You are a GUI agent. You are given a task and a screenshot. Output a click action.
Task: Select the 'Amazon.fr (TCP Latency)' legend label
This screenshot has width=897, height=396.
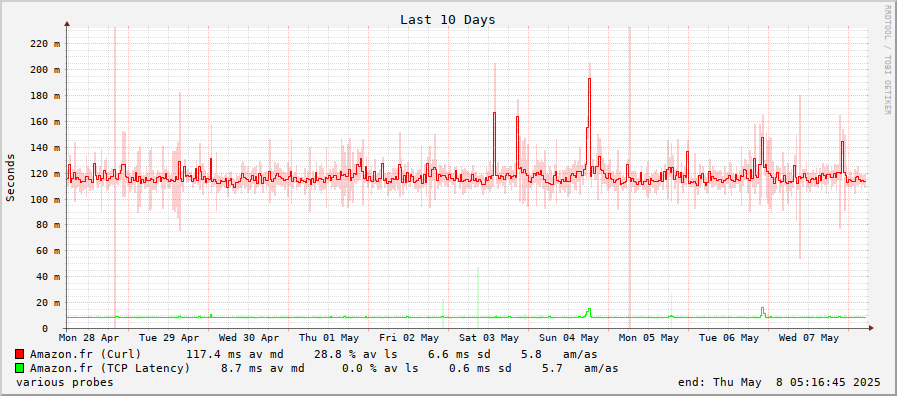coord(110,369)
